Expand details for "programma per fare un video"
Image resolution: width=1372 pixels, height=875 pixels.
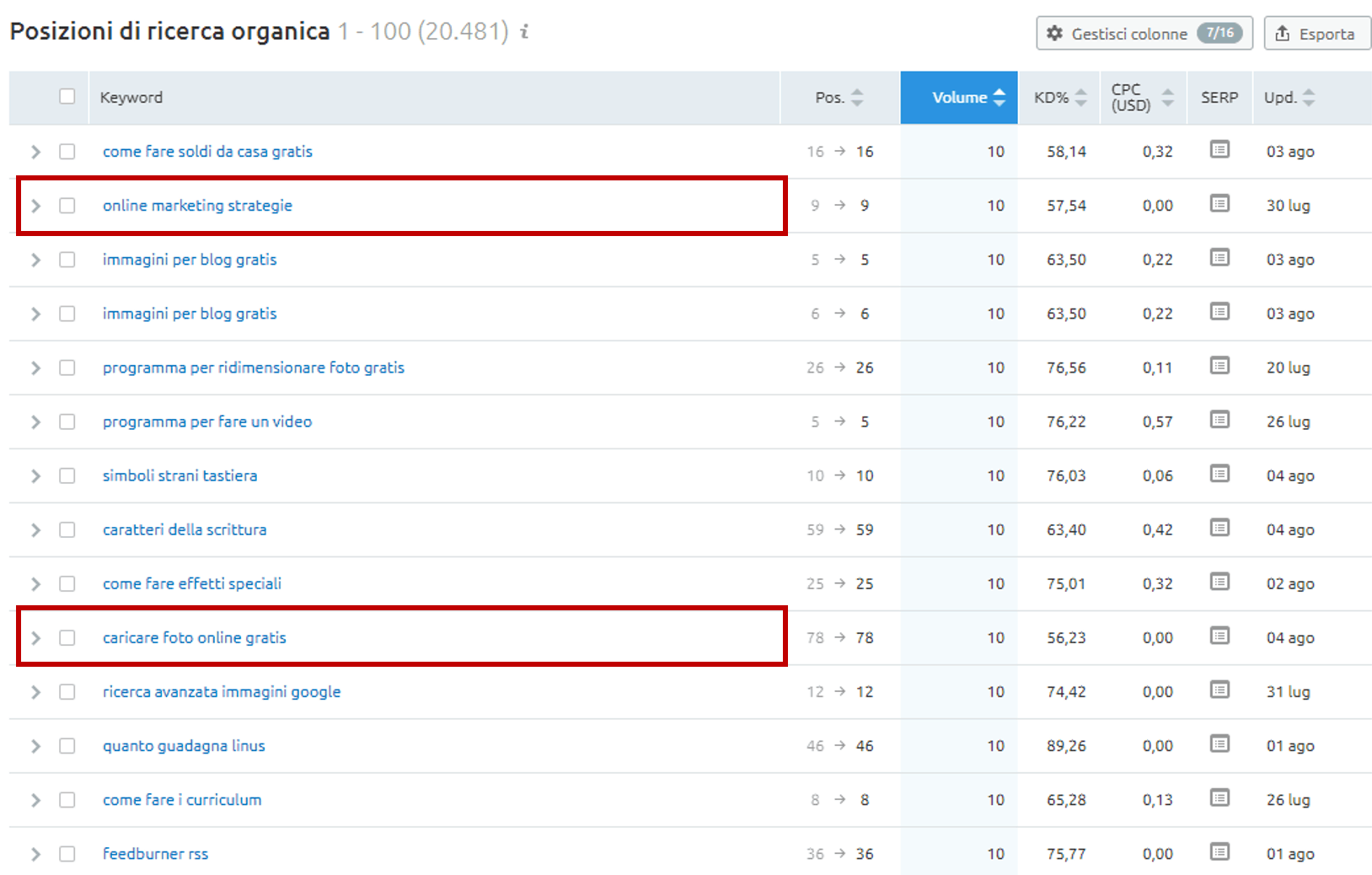pos(35,421)
